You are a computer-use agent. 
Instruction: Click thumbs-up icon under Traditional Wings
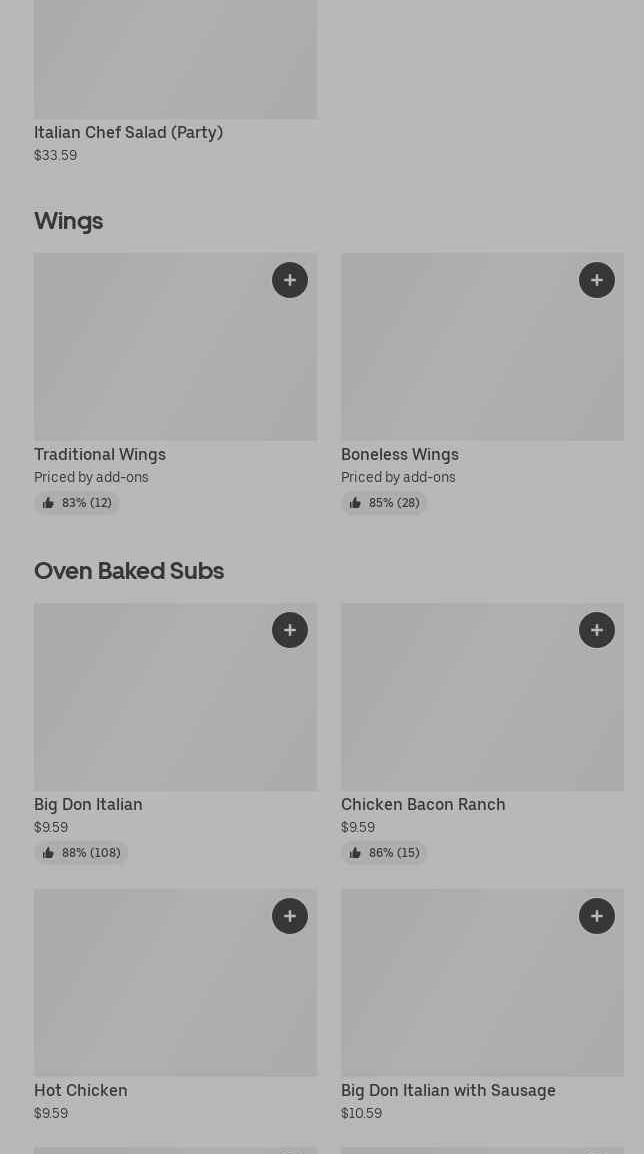48,503
